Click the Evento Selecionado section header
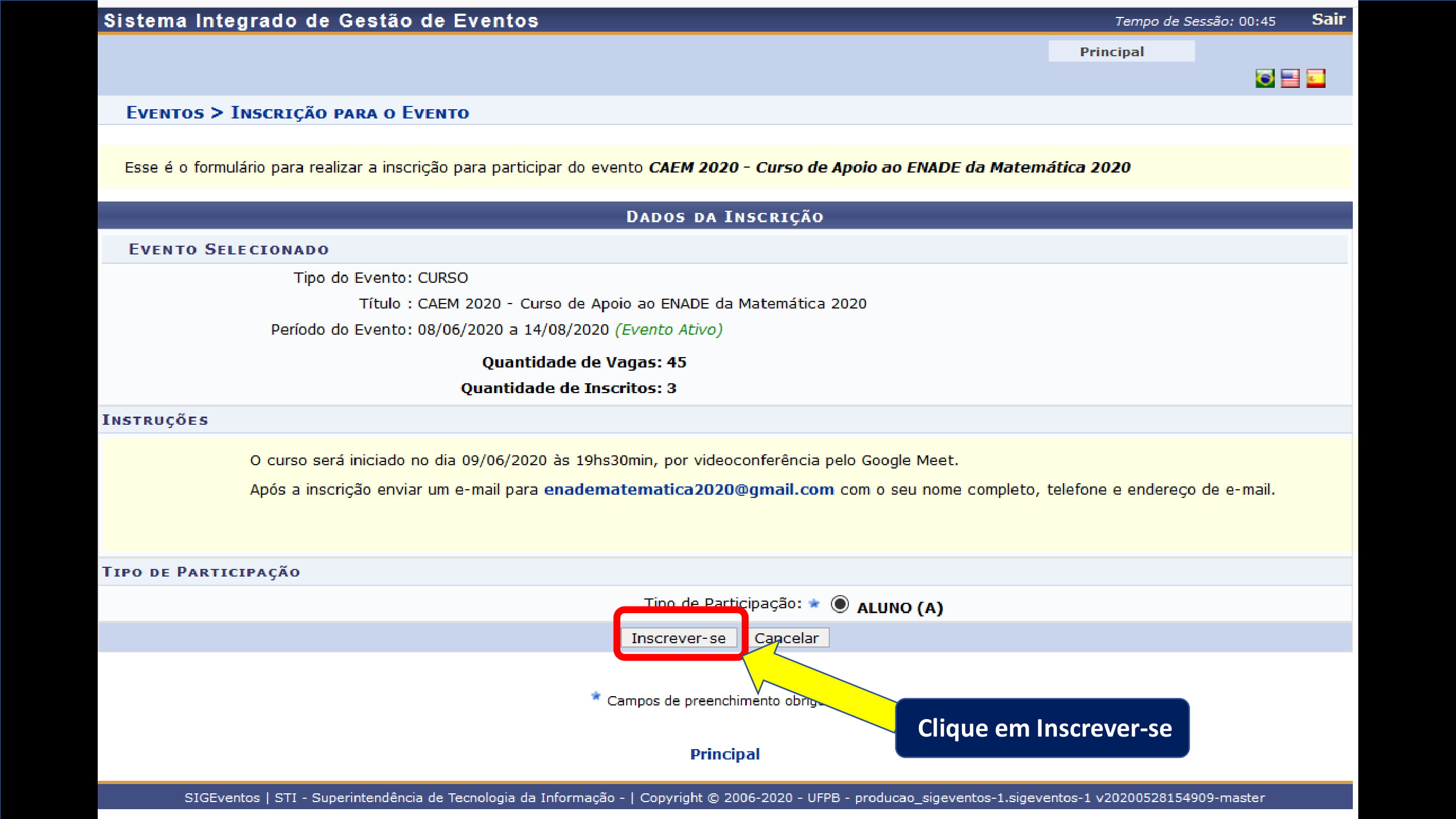 (228, 248)
